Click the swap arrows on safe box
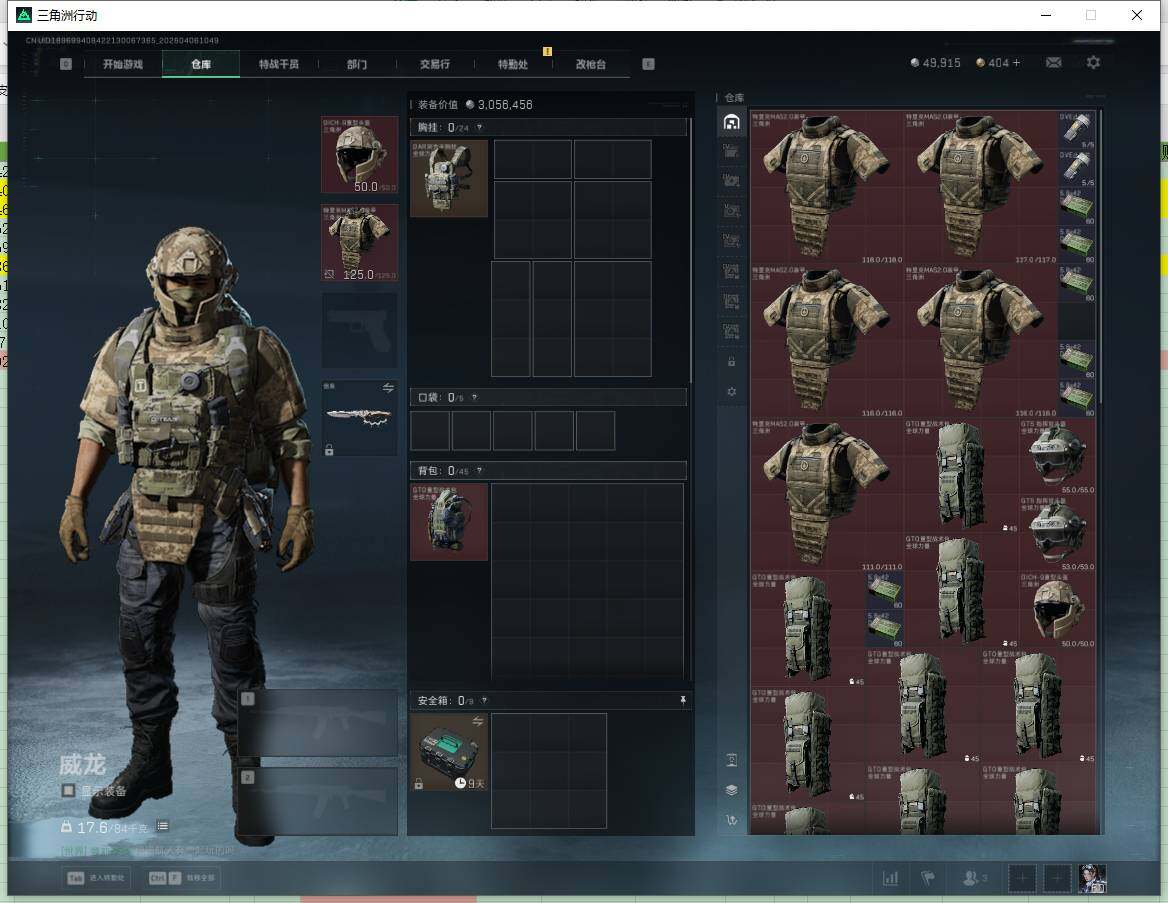 (477, 721)
